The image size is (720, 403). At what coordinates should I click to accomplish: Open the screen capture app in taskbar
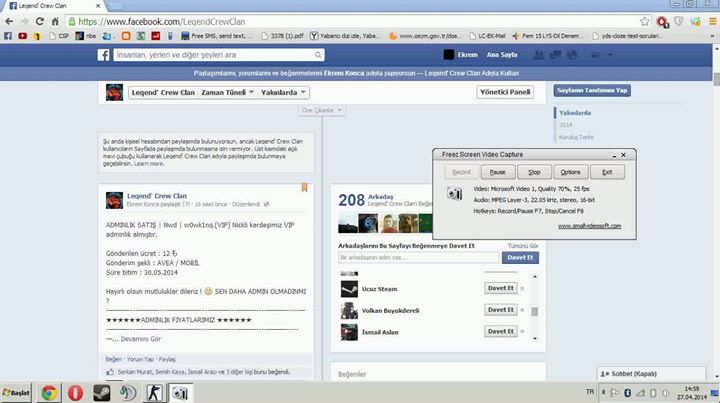[x=180, y=393]
